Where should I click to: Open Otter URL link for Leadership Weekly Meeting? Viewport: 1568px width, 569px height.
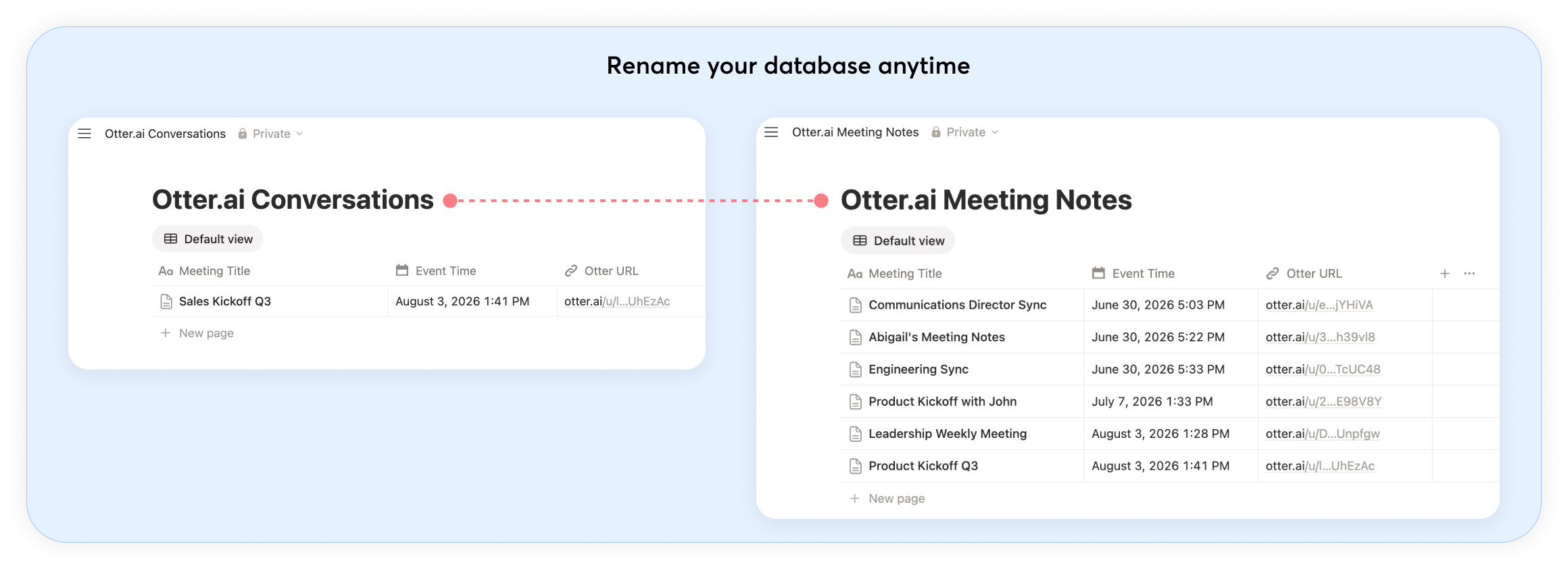(x=1323, y=434)
